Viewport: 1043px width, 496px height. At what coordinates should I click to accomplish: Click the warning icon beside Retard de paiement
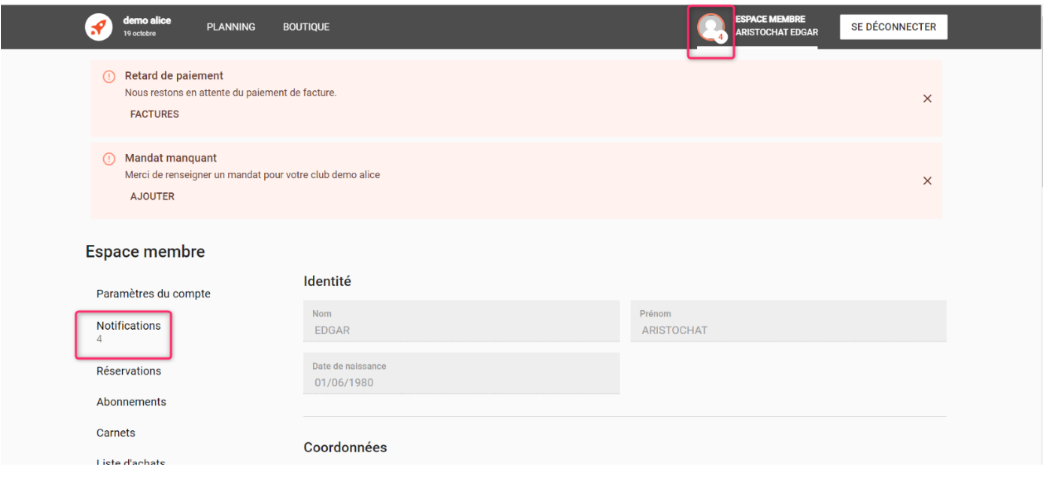click(109, 76)
